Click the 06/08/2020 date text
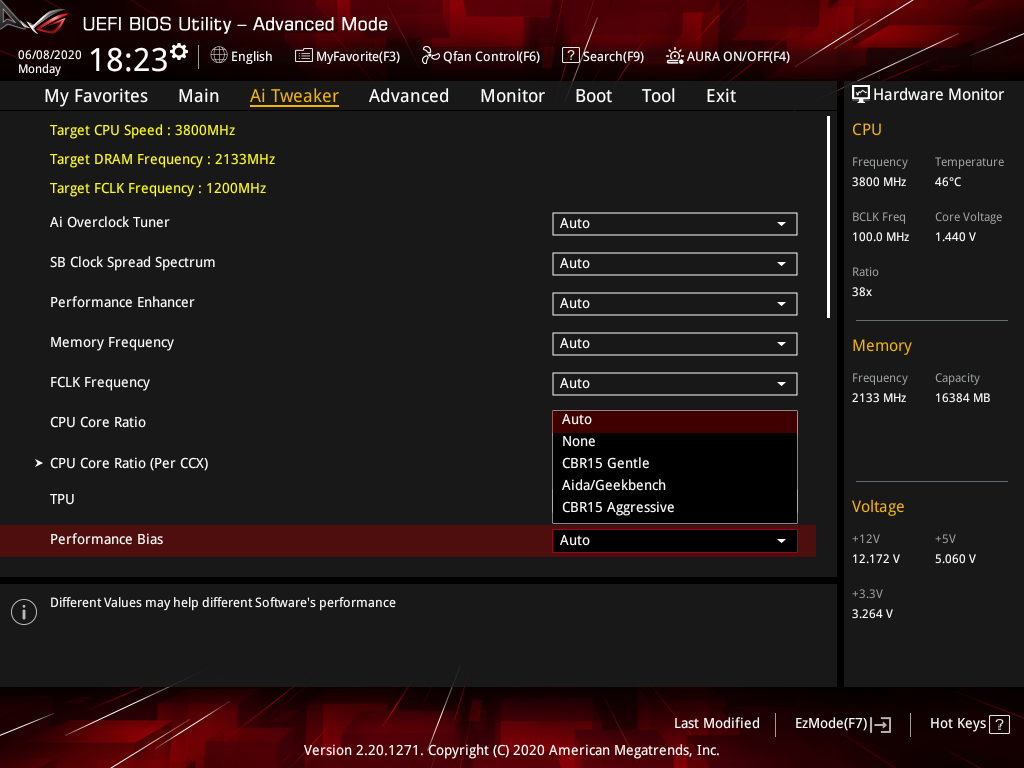1024x768 pixels. [x=50, y=55]
